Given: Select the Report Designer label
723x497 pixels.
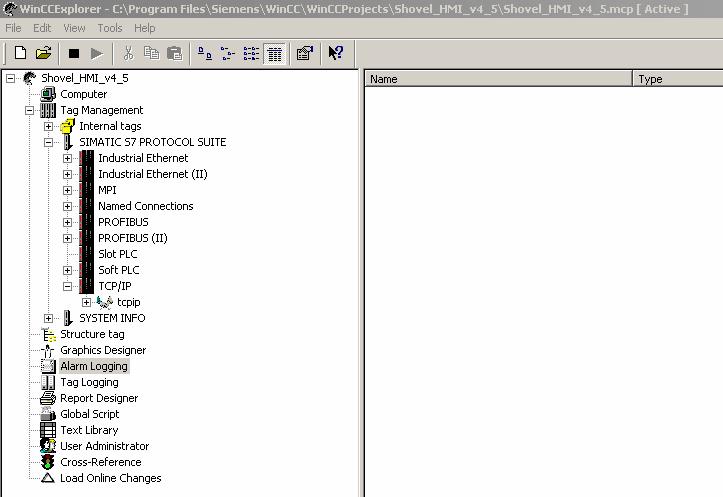Looking at the screenshot, I should 99,398.
